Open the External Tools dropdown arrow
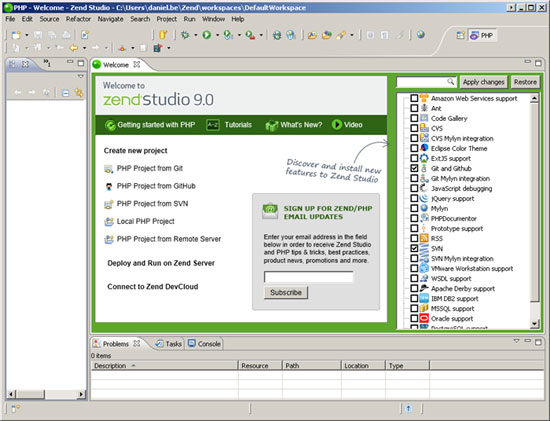This screenshot has width=550, height=421. [x=261, y=35]
